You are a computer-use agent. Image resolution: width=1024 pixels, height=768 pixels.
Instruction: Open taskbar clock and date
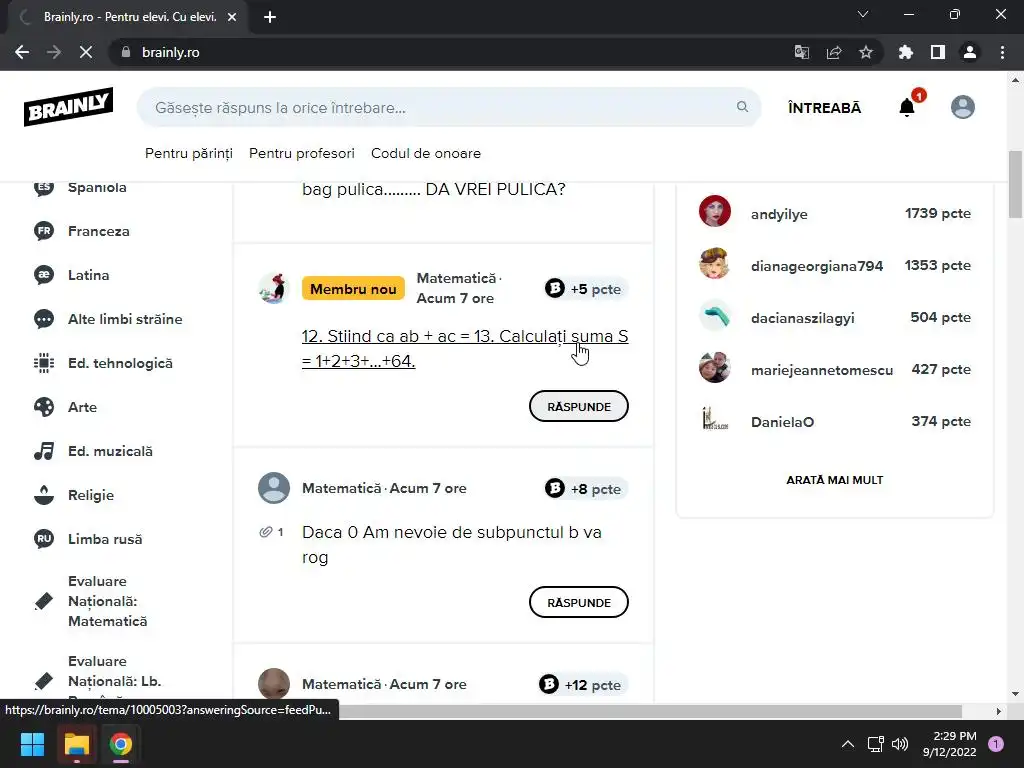point(950,744)
